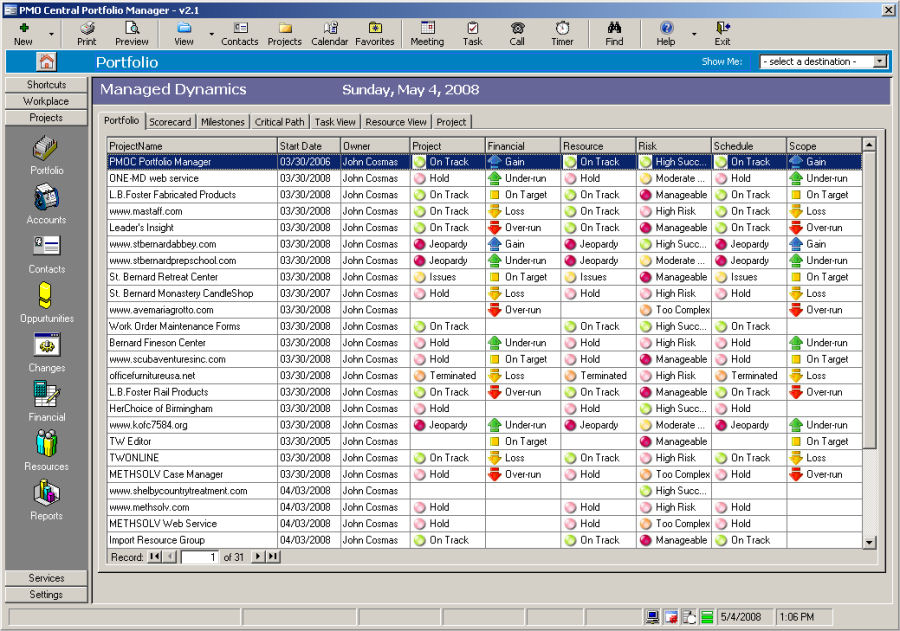Go to next record button

(x=258, y=556)
